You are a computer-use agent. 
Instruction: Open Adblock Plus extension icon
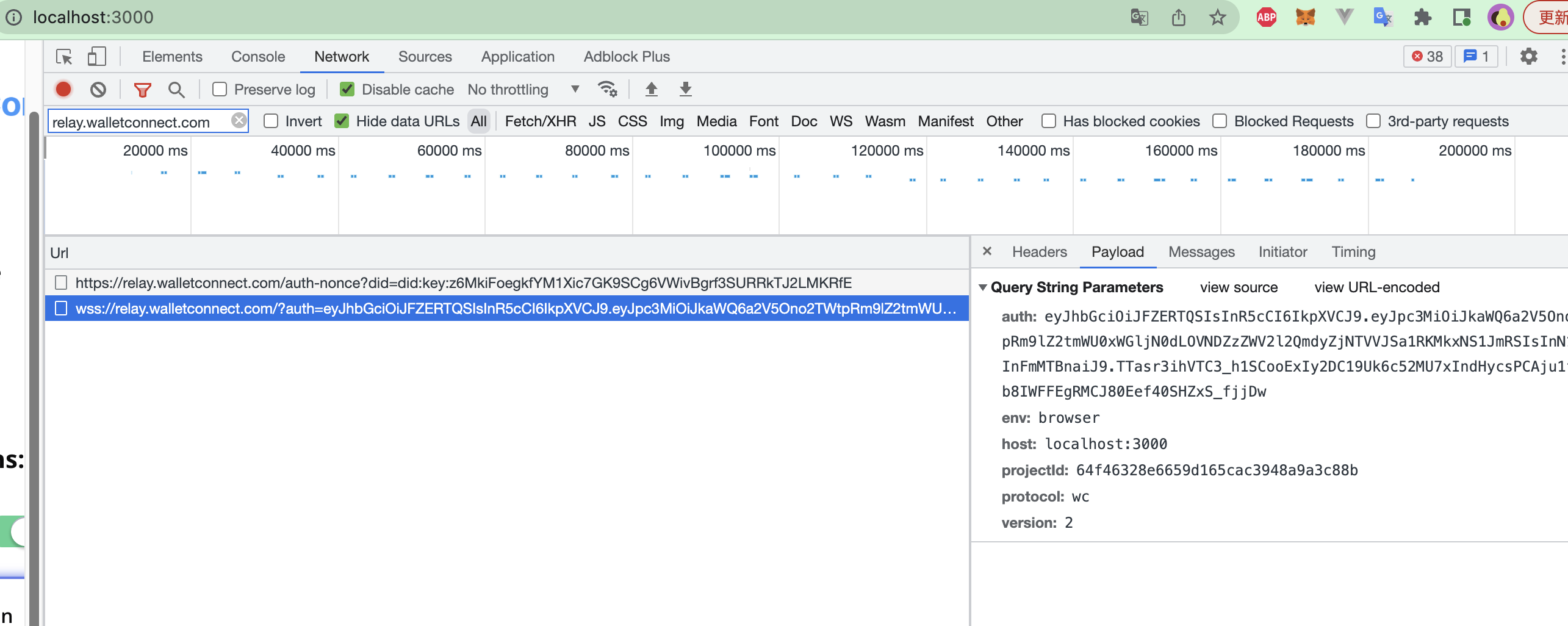point(1267,17)
